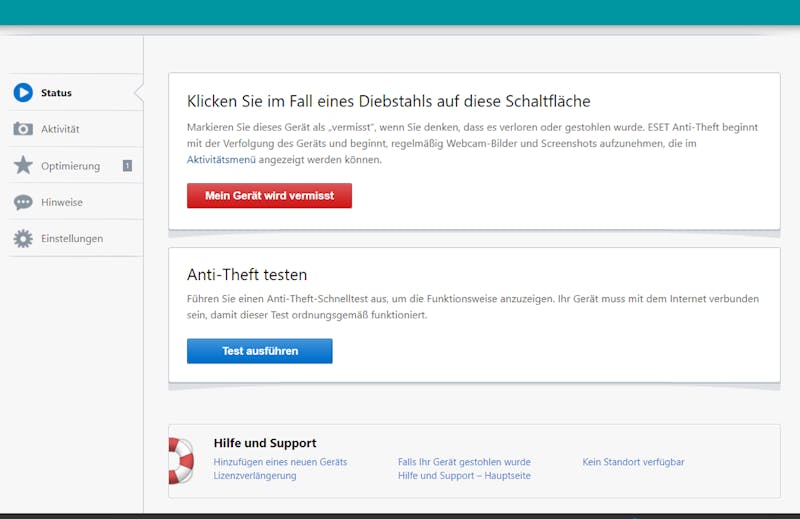Open Hinzufügen eines neuen Geräts link

click(x=280, y=462)
